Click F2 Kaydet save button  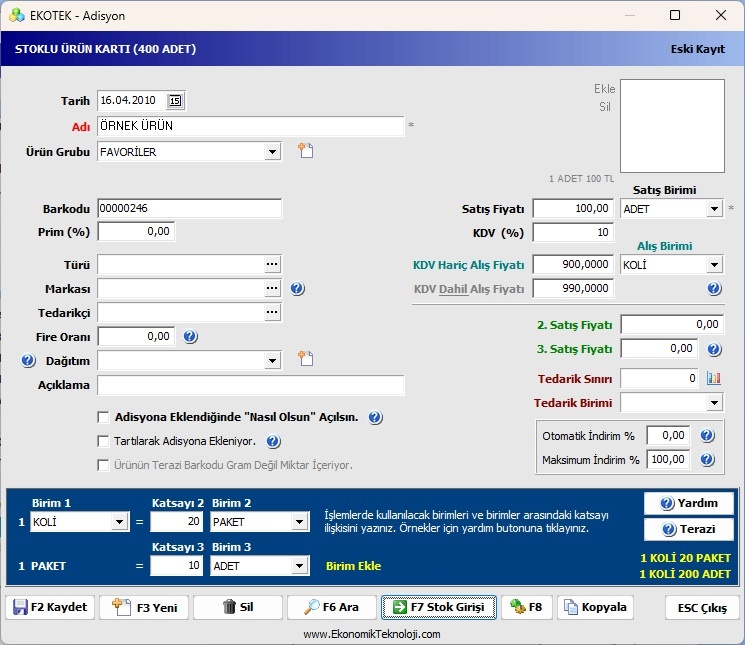(x=50, y=607)
